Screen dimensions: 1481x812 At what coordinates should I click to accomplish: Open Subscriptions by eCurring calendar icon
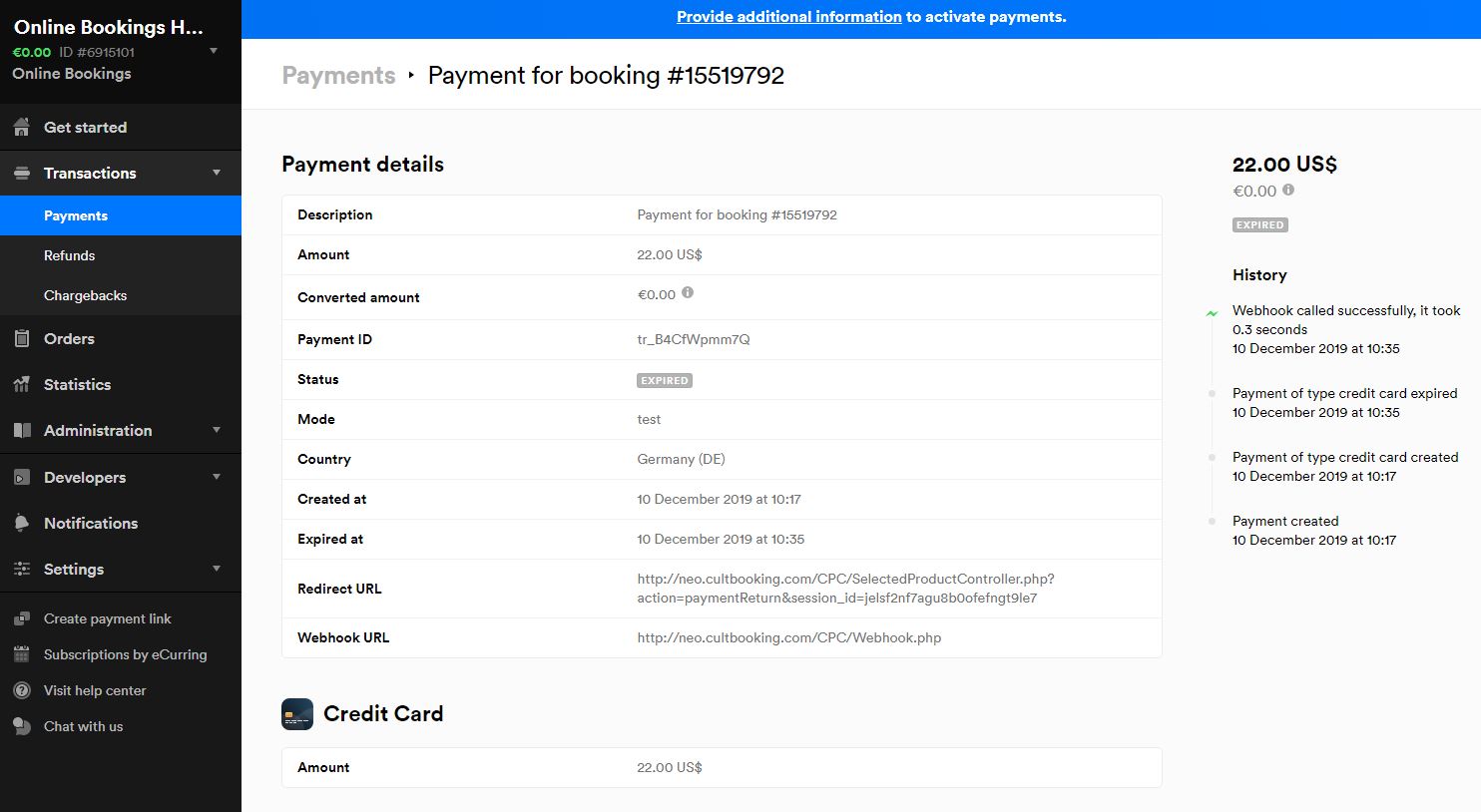pyautogui.click(x=22, y=654)
